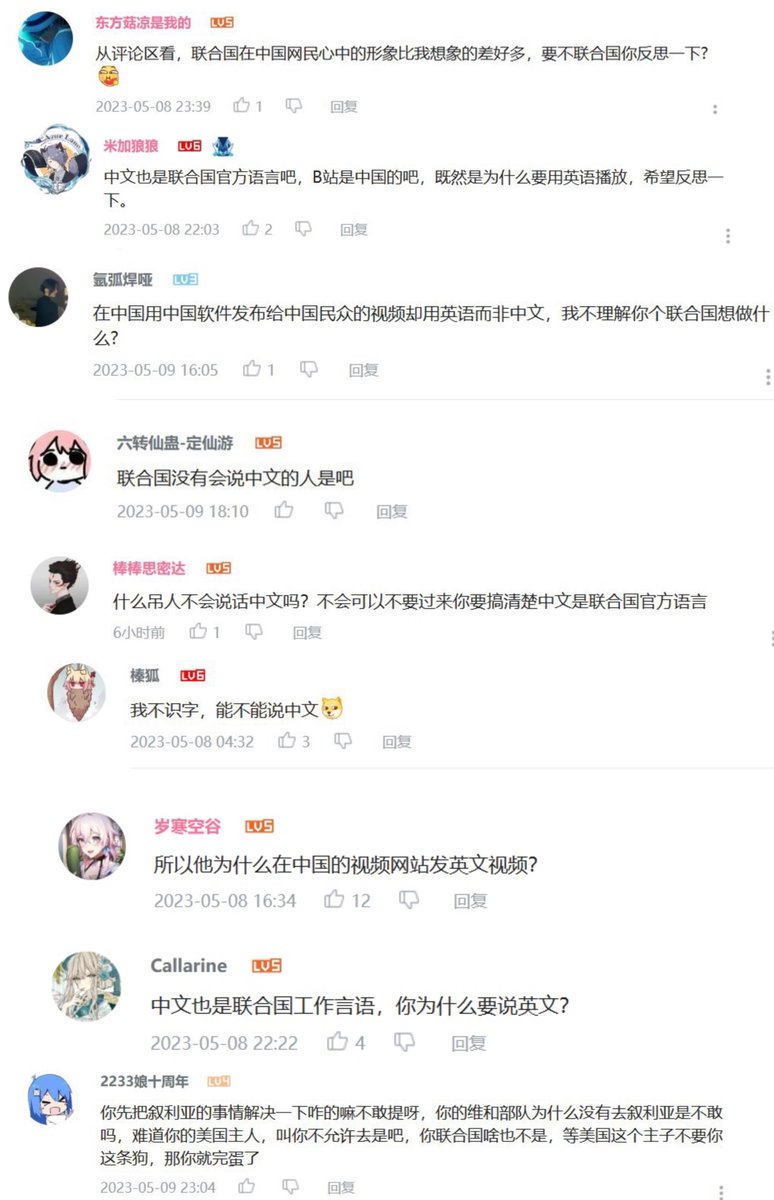
Task: Open three-dot menu on 2233娘十周年's comment
Action: click(722, 1191)
